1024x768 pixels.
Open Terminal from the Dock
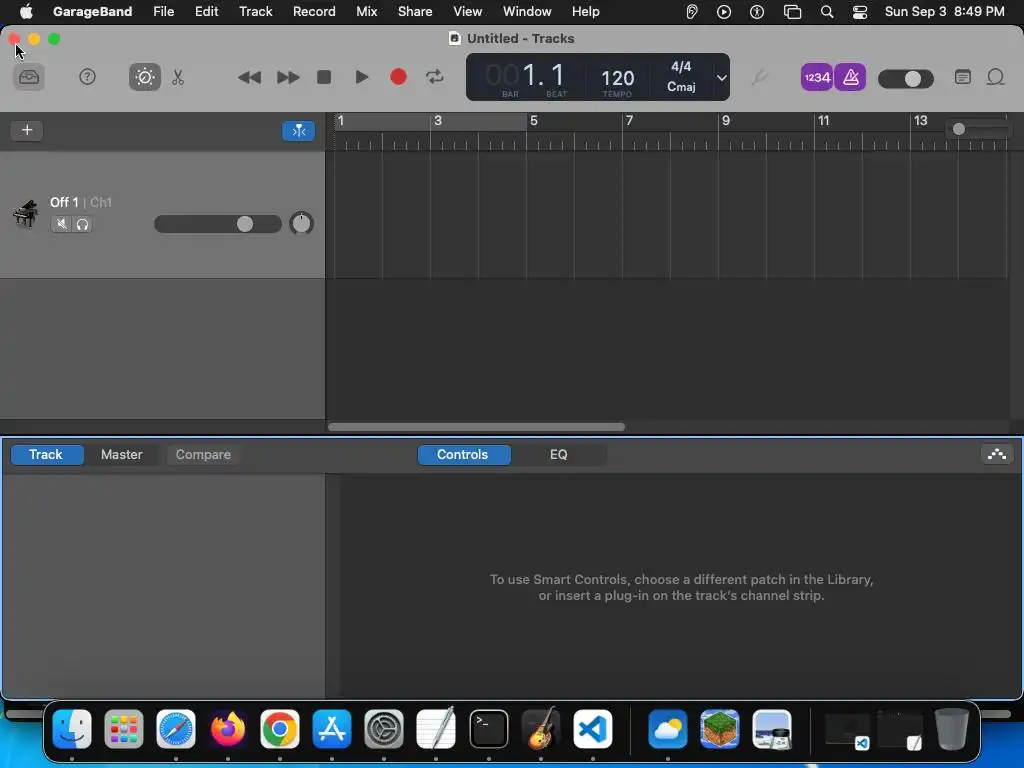[x=488, y=729]
